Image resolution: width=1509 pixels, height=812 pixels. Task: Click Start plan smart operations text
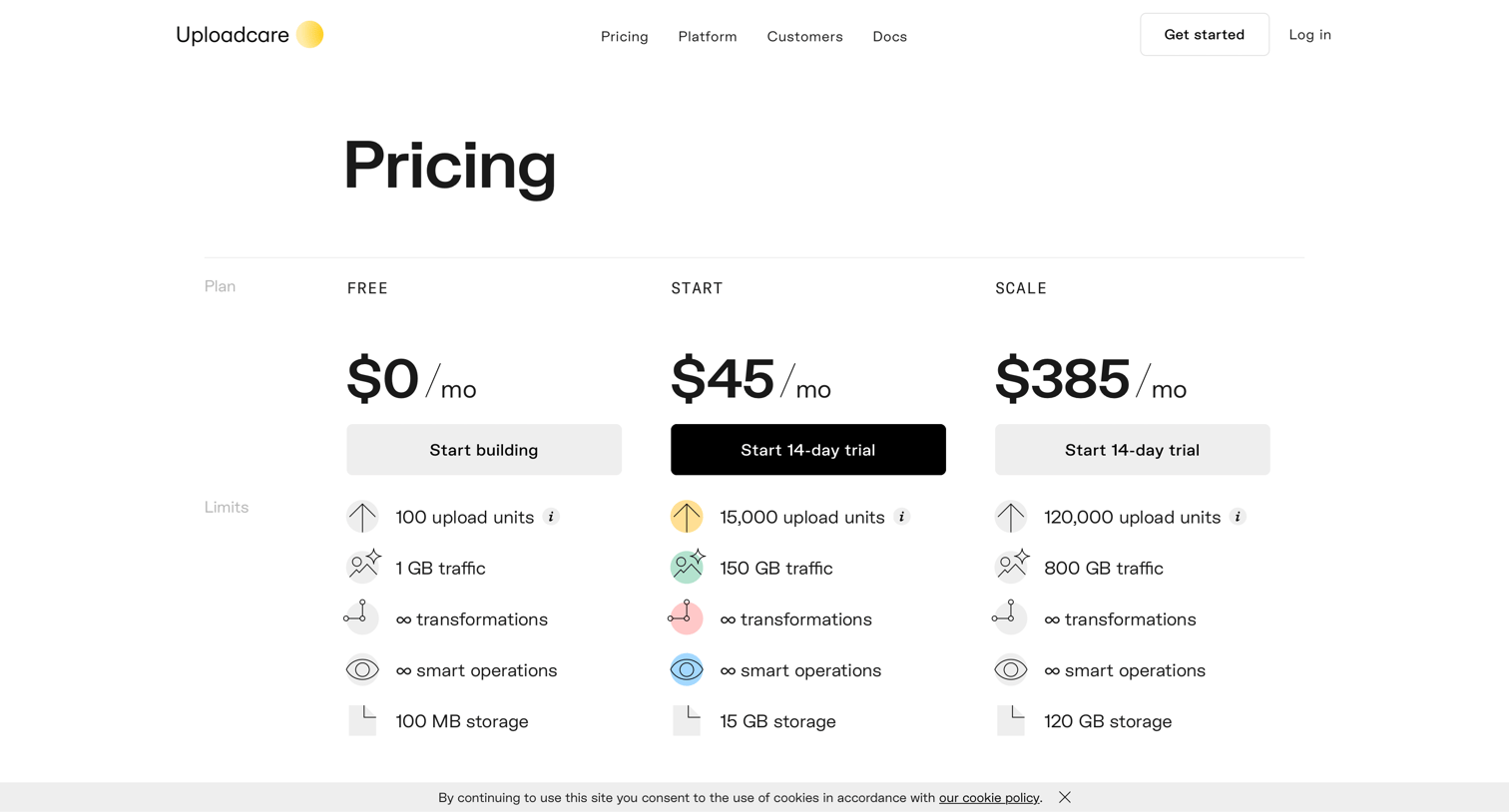click(x=800, y=670)
